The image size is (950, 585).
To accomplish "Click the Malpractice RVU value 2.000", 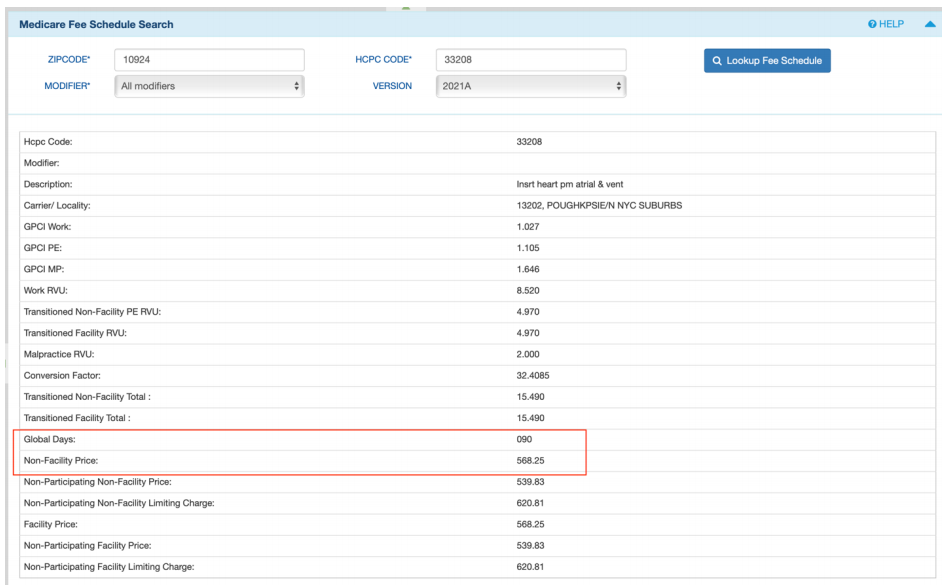I will pyautogui.click(x=528, y=355).
